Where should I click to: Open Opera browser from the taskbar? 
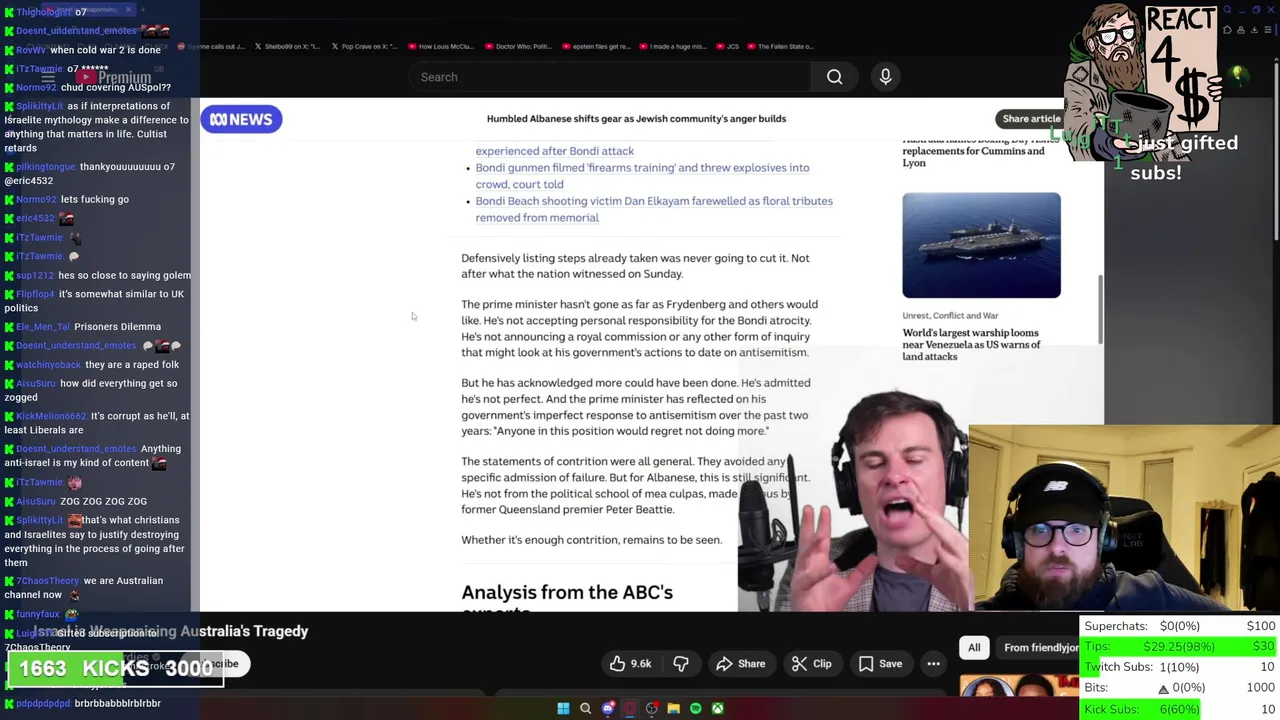(630, 709)
